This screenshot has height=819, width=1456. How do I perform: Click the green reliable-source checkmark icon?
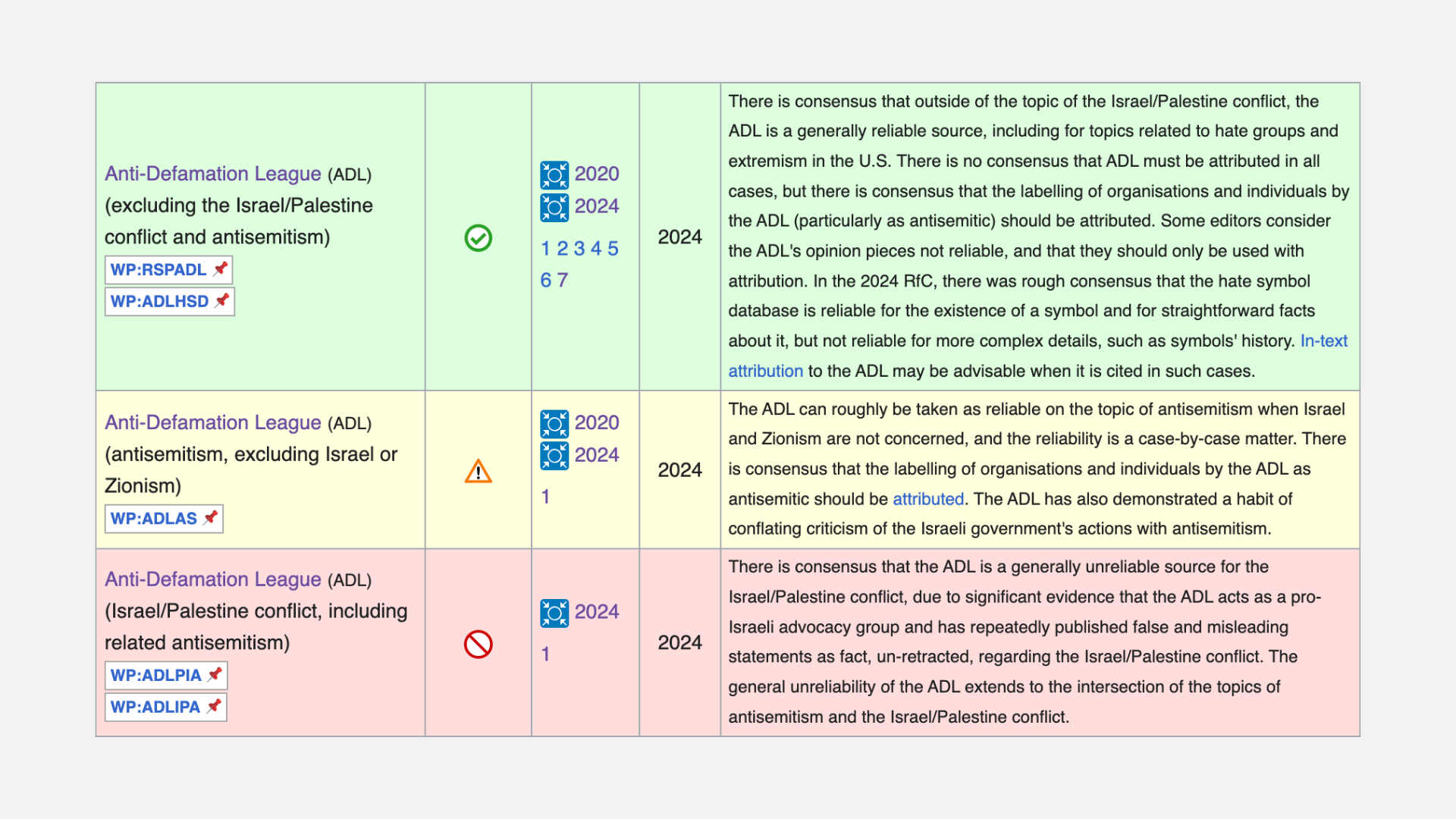[478, 237]
